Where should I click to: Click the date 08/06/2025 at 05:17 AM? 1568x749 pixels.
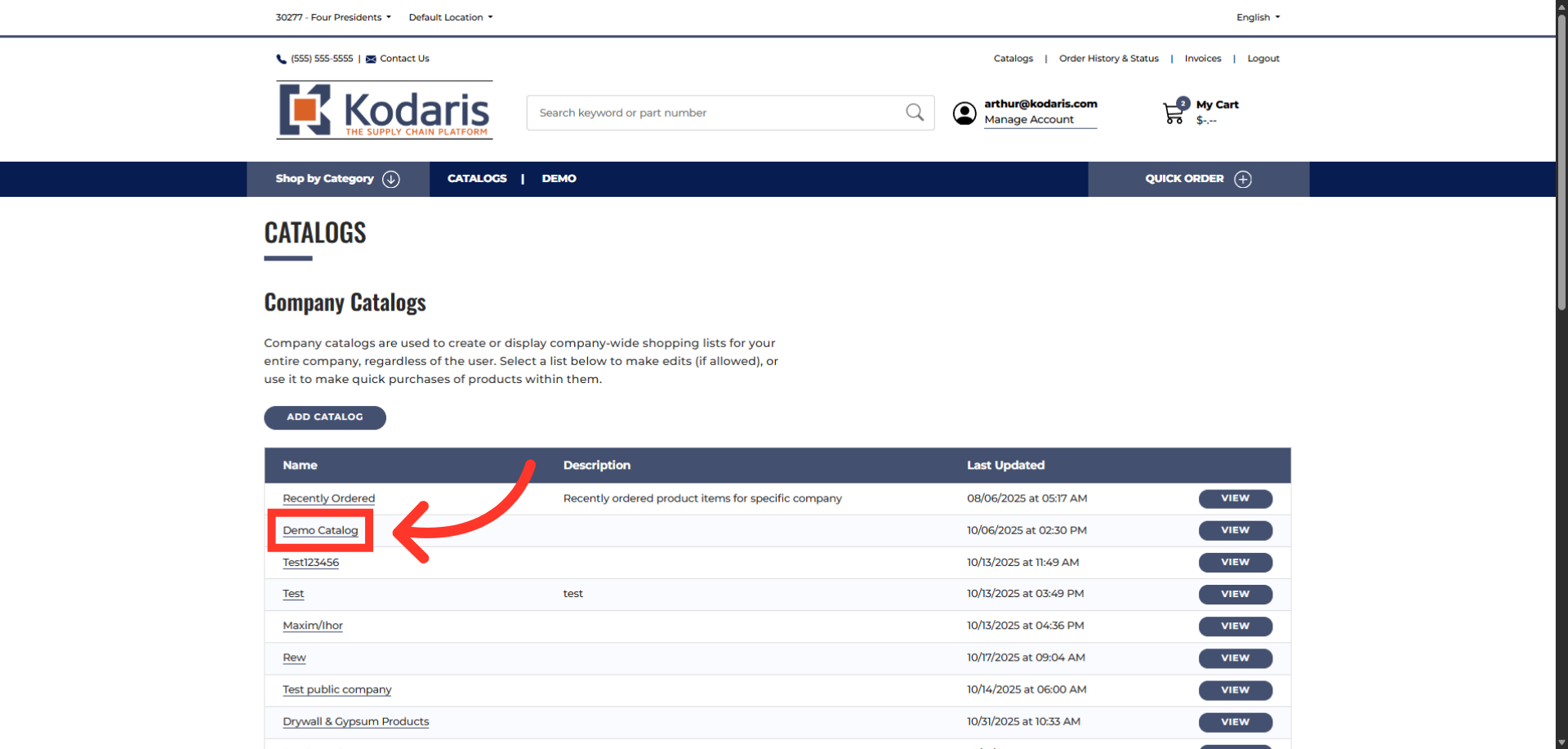click(x=1027, y=498)
